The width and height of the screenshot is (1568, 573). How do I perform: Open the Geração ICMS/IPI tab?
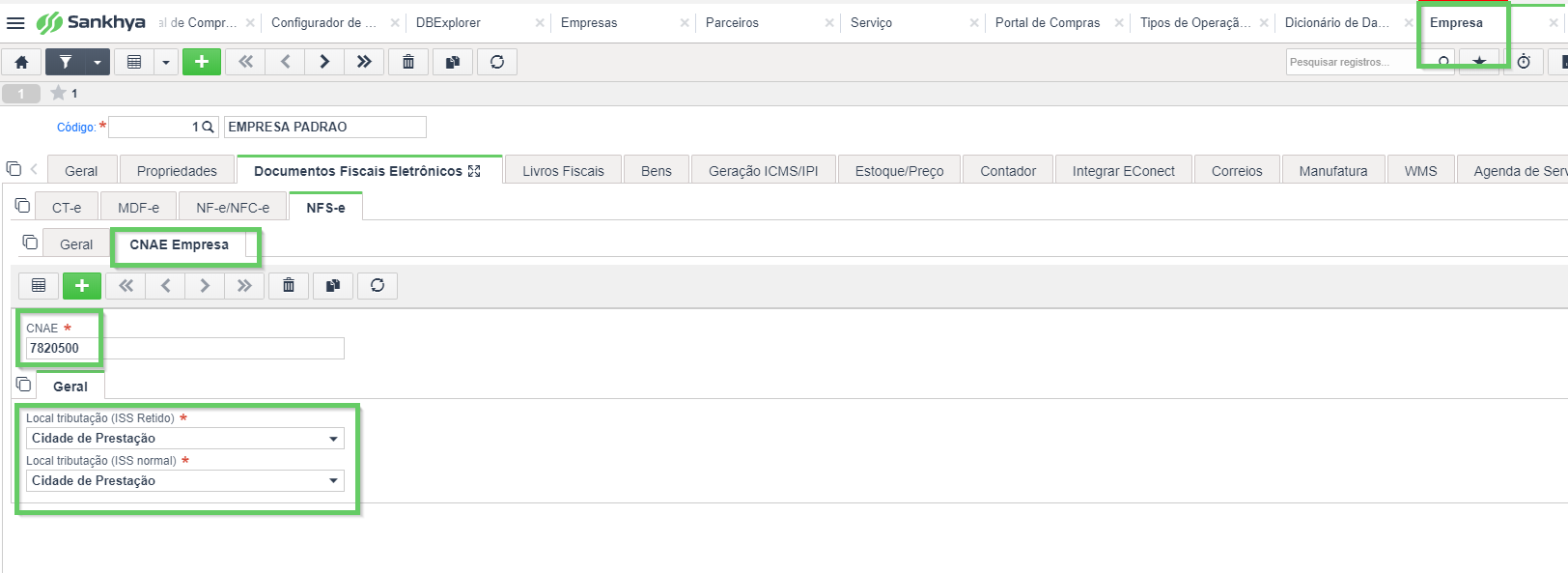pyautogui.click(x=763, y=170)
